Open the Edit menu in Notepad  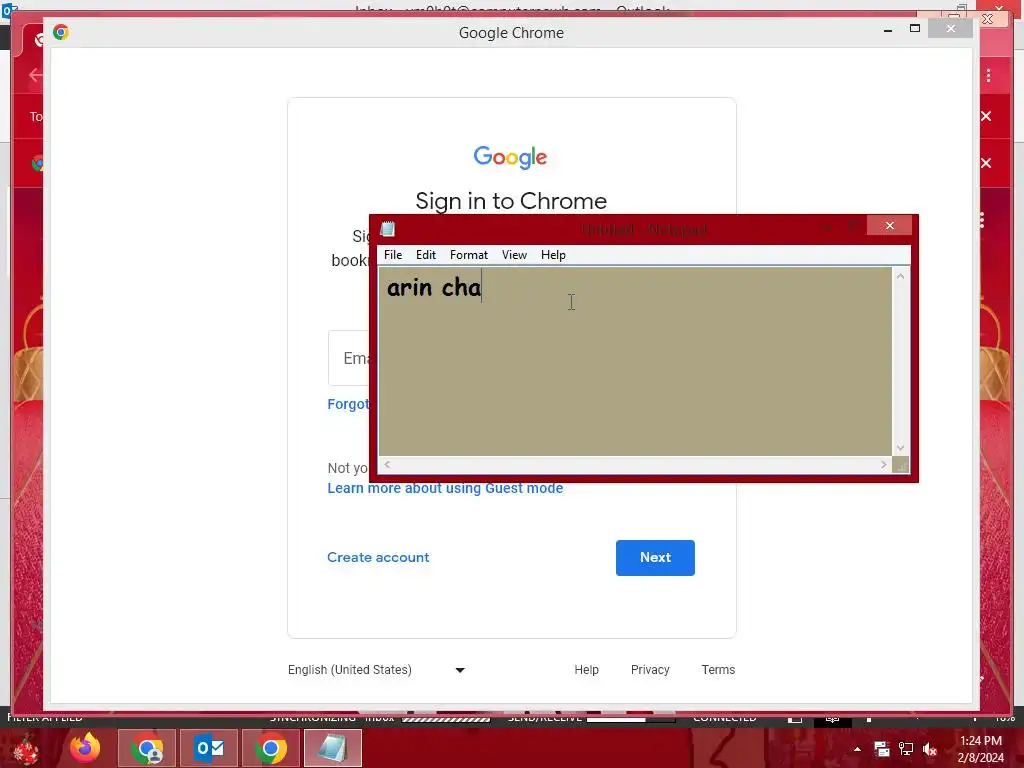coord(426,255)
